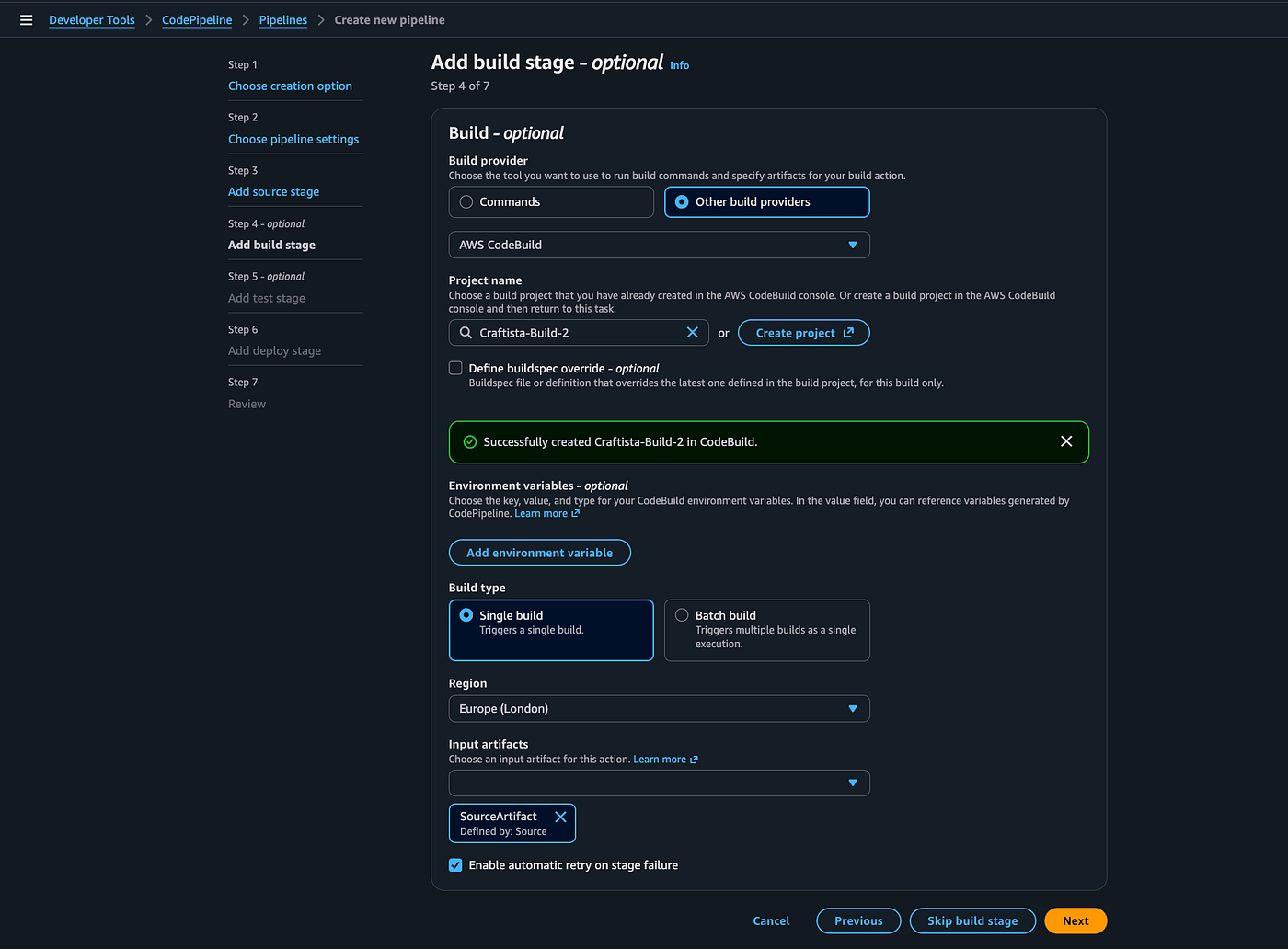The height and width of the screenshot is (949, 1288).
Task: Go to Pipelines breadcrumb
Action: pyautogui.click(x=283, y=20)
